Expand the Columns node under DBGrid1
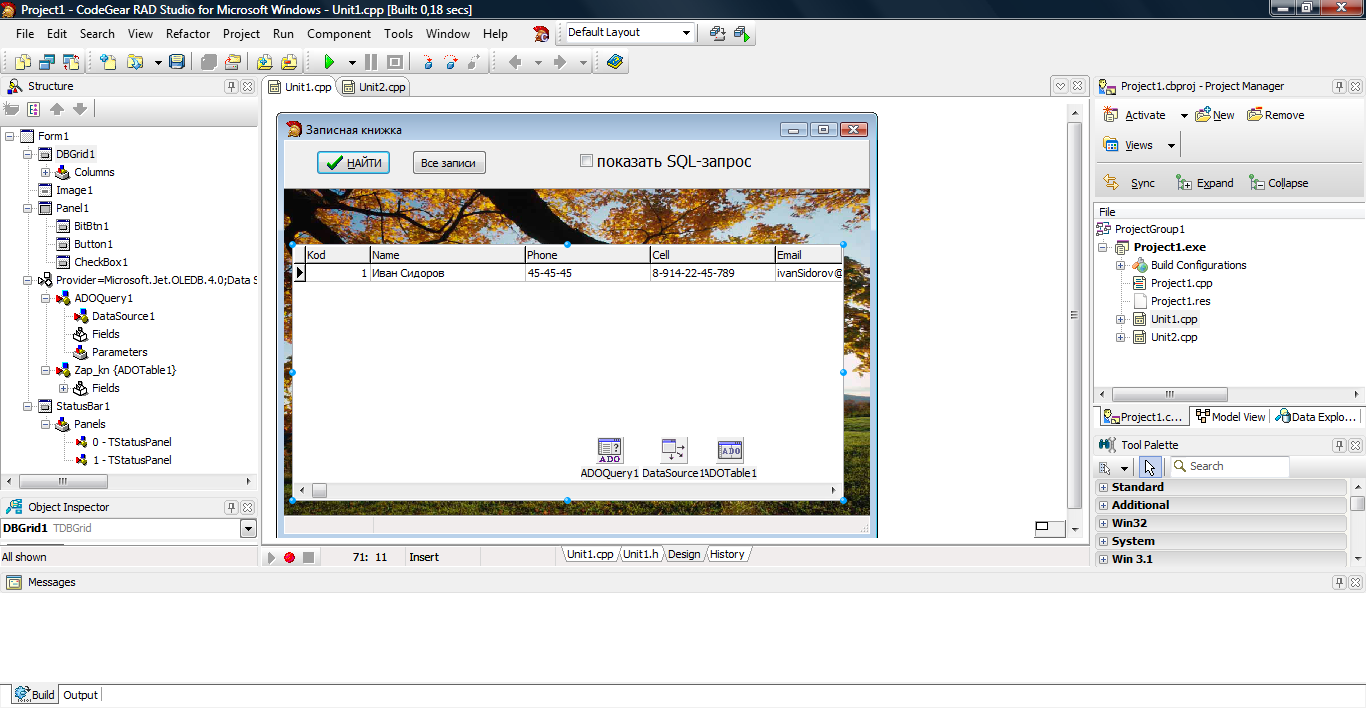Screen dimensions: 1366x708 (46, 172)
